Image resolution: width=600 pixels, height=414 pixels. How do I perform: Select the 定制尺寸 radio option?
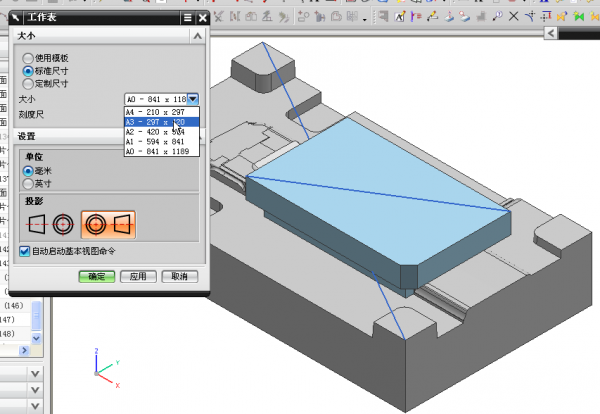tap(28, 83)
